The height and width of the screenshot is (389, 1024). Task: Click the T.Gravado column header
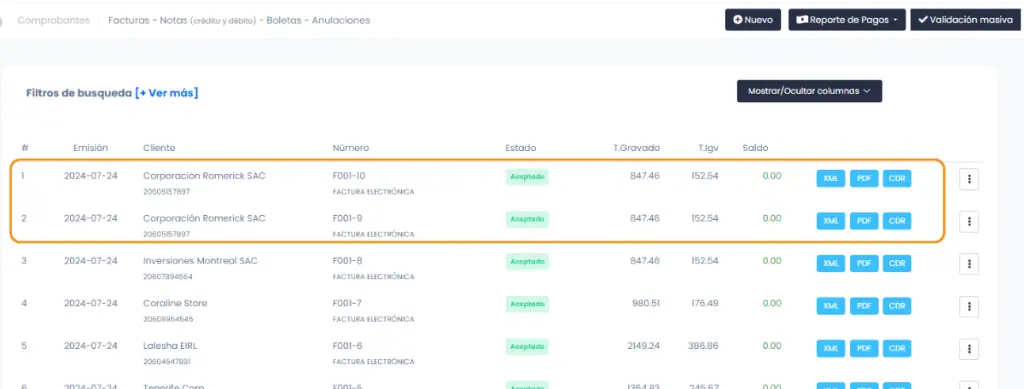636,148
